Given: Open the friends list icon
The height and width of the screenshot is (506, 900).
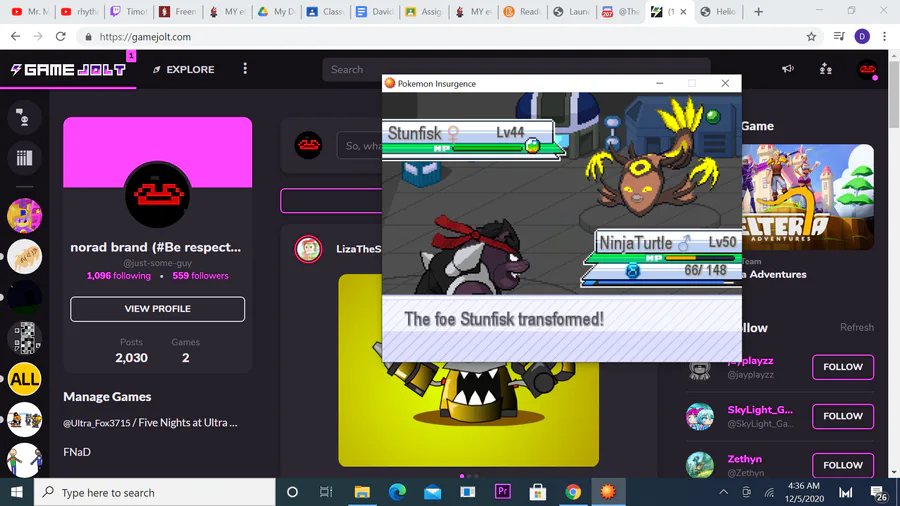Looking at the screenshot, I should pyautogui.click(x=826, y=69).
